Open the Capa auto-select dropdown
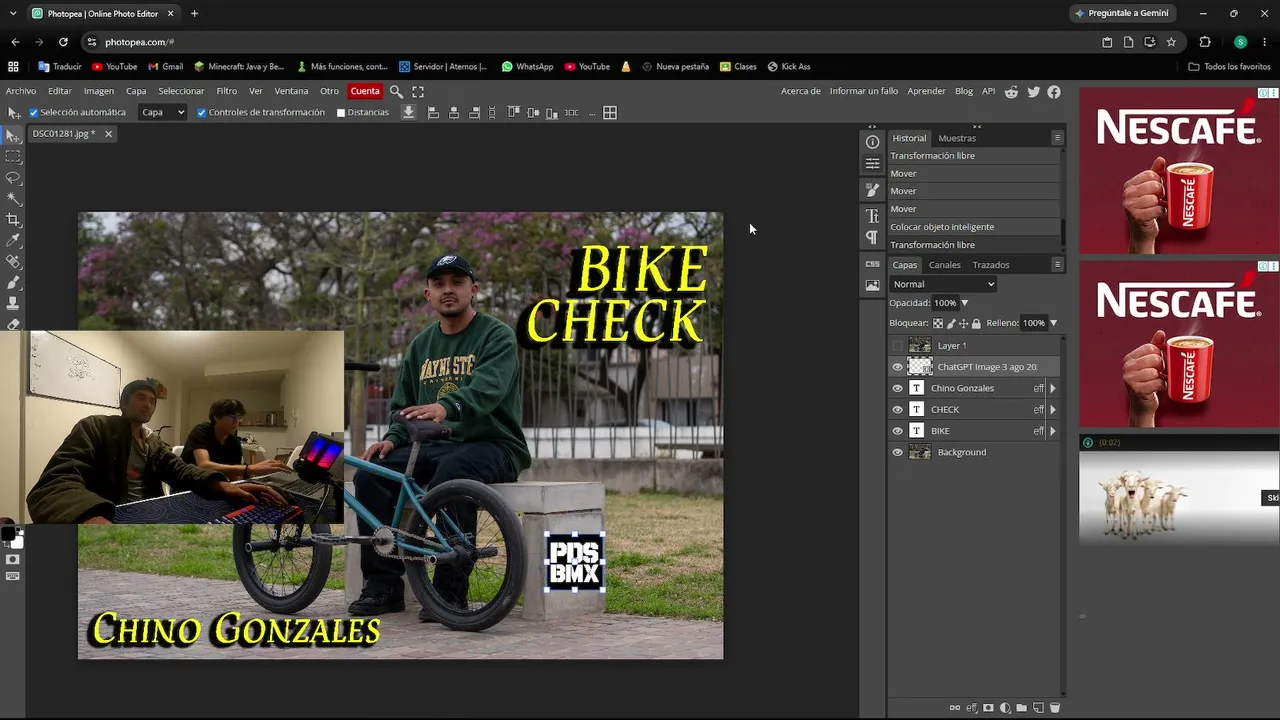Viewport: 1280px width, 720px height. (x=163, y=112)
